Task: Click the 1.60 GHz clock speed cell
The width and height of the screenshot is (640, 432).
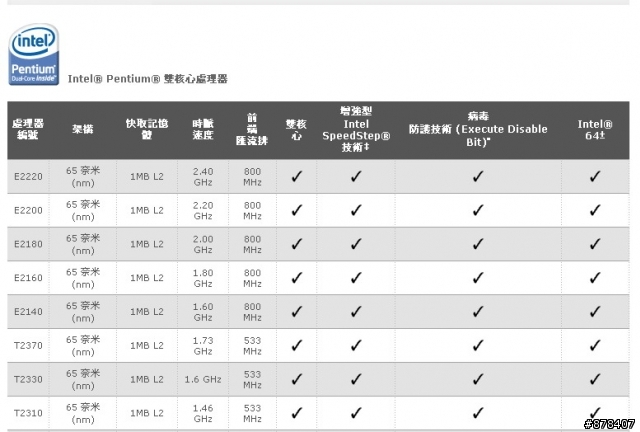Action: click(x=203, y=312)
